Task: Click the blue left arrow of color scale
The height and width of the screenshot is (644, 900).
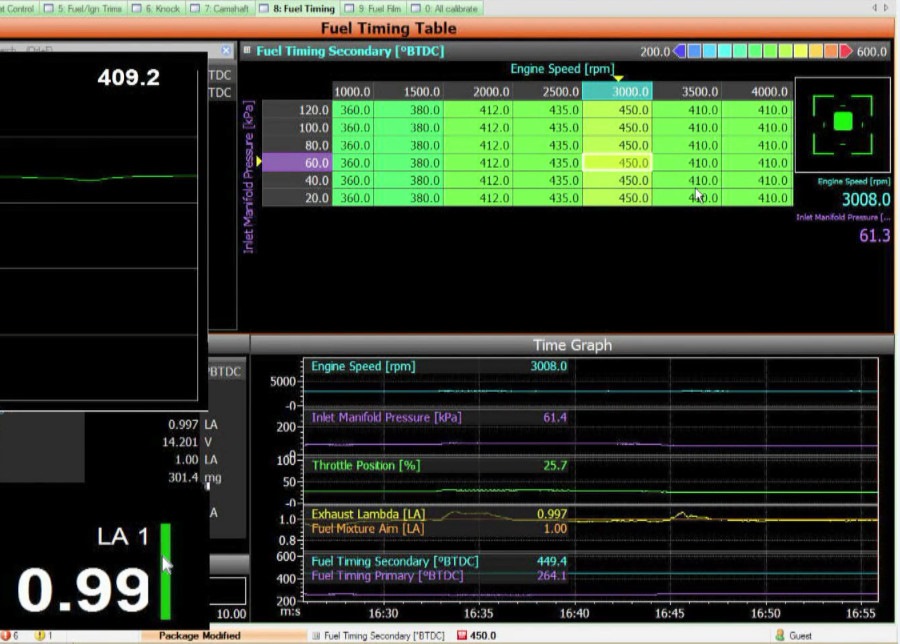Action: point(680,52)
